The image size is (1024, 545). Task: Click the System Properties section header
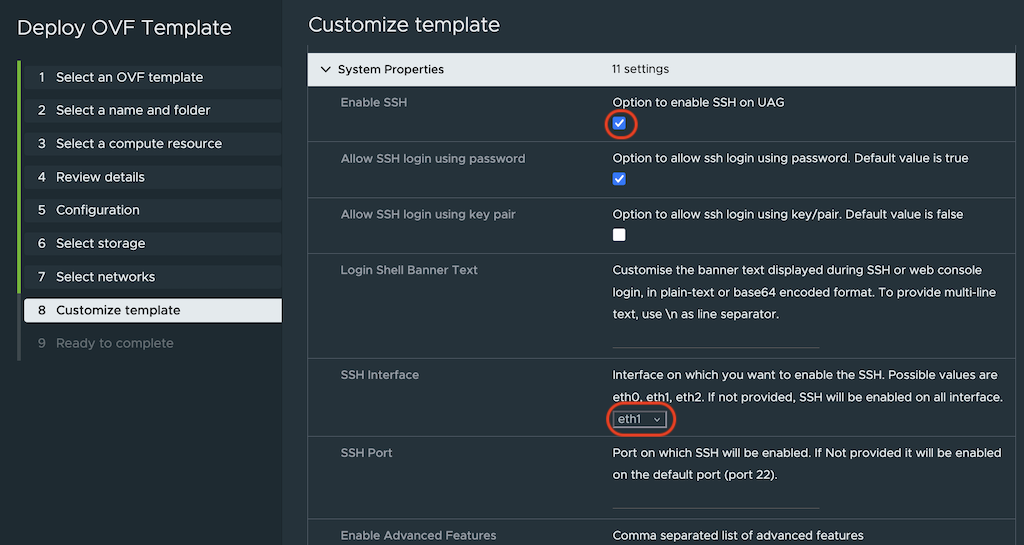(391, 70)
